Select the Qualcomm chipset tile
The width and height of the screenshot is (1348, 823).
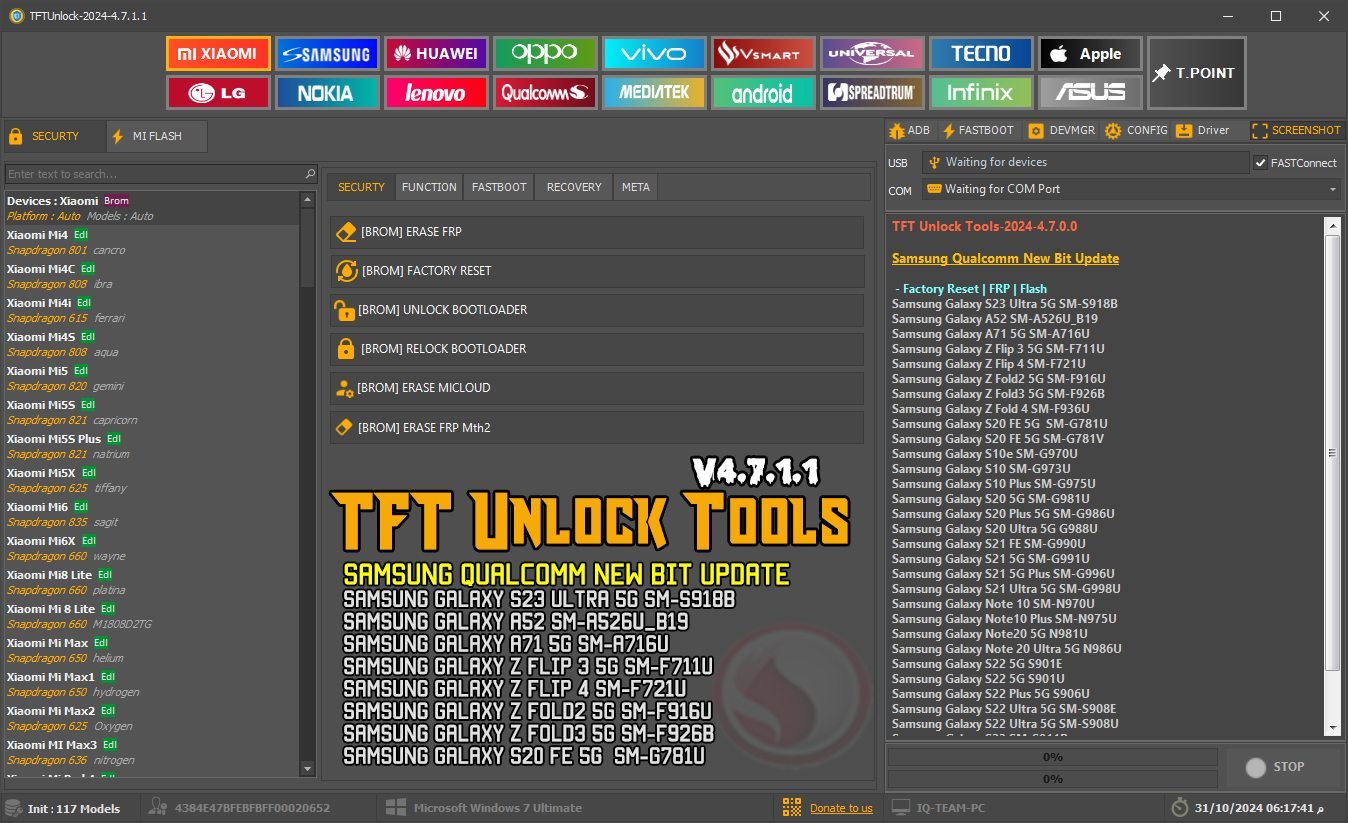click(x=545, y=93)
